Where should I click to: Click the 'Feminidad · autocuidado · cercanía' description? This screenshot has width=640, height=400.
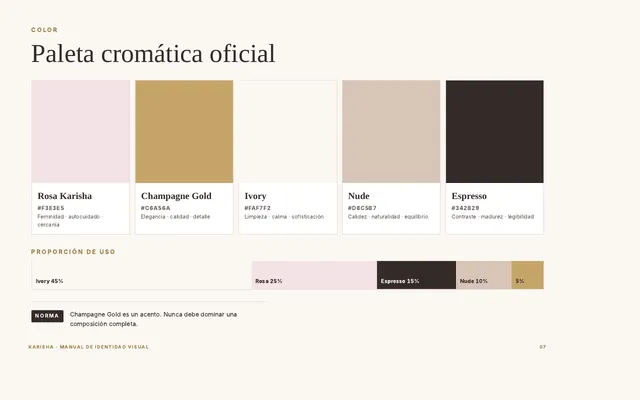click(70, 221)
